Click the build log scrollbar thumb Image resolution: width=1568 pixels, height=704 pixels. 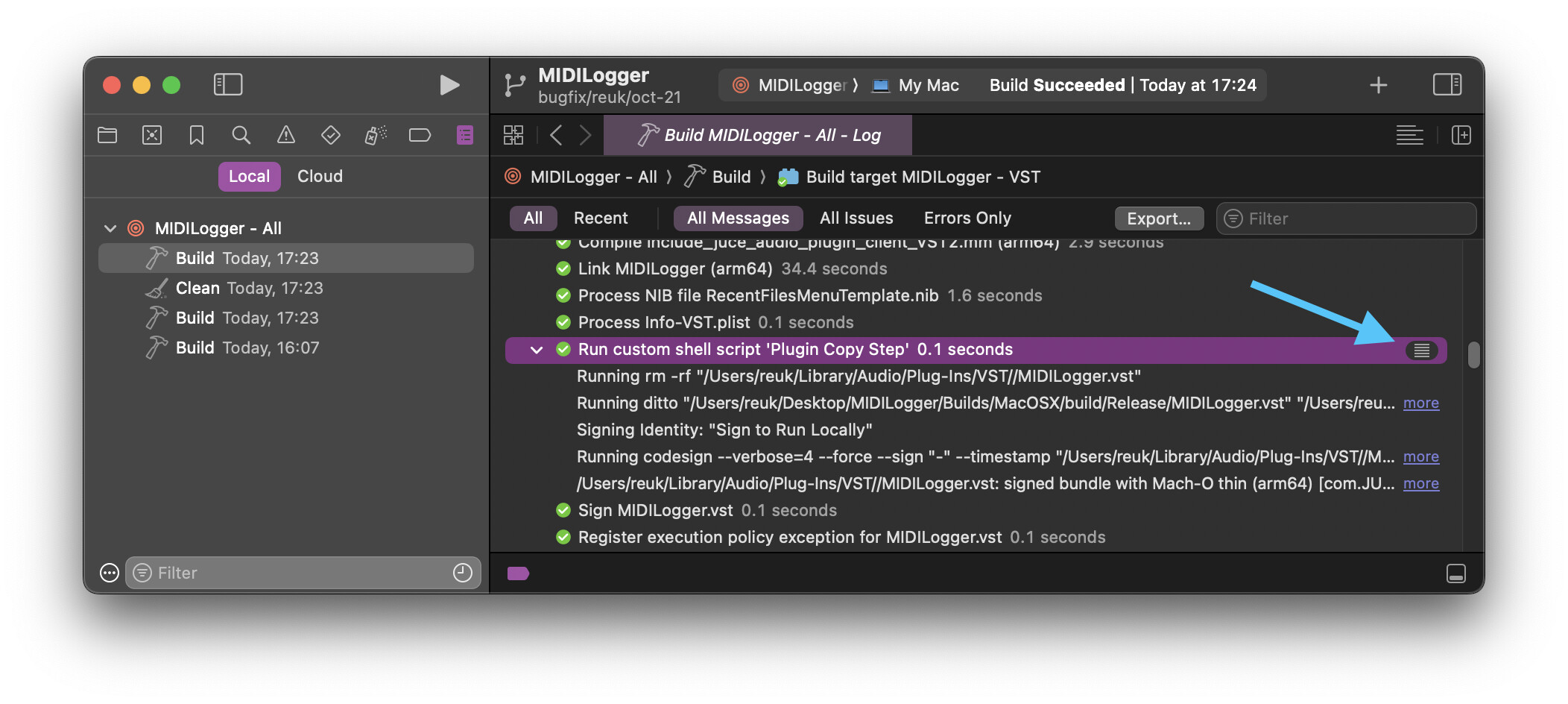(x=1473, y=355)
